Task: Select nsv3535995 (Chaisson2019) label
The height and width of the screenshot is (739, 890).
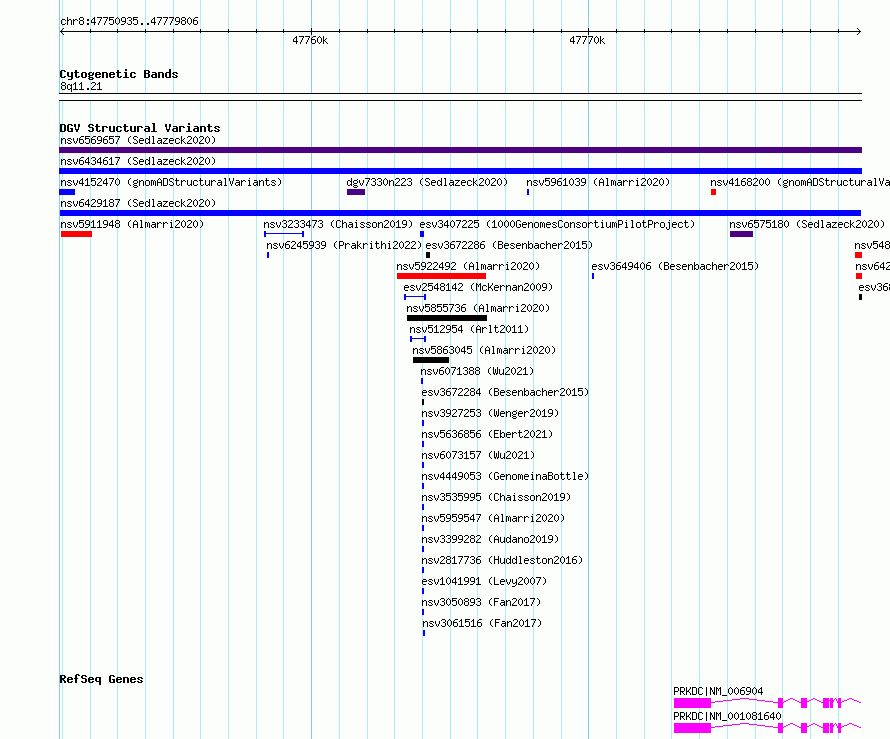Action: (496, 497)
